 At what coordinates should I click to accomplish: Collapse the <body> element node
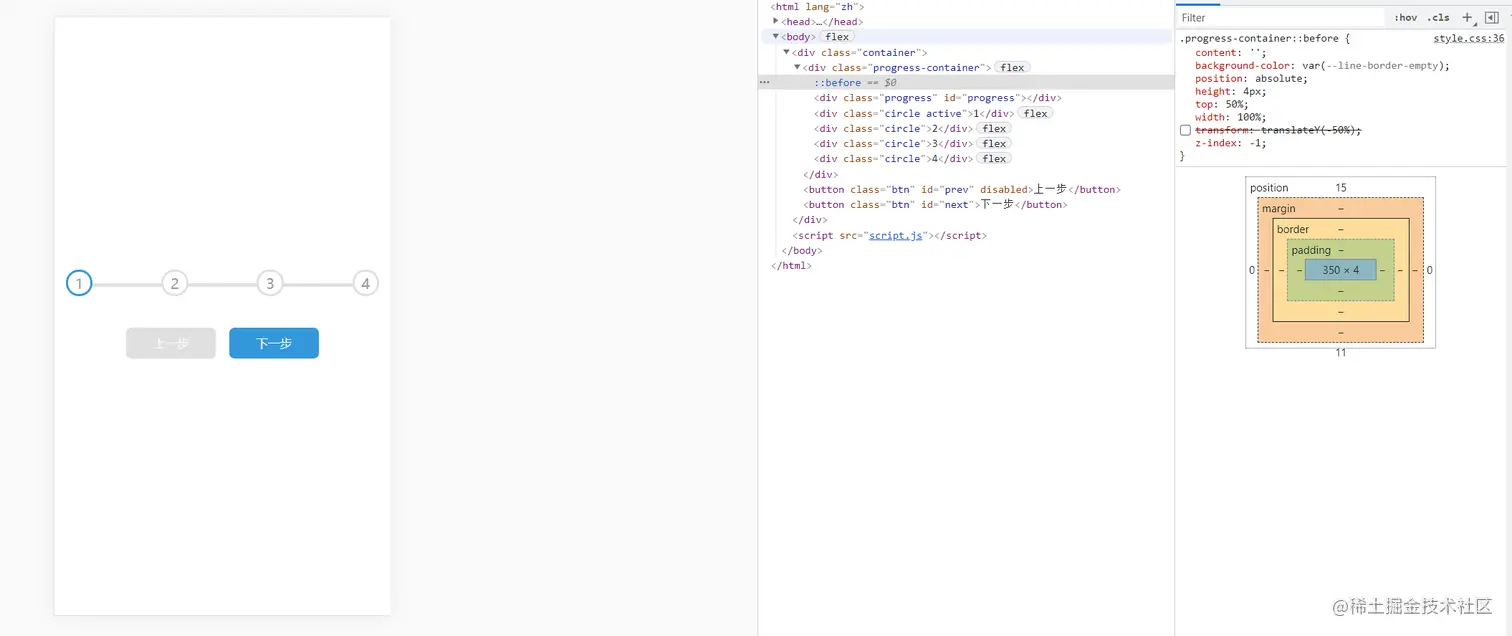click(776, 36)
